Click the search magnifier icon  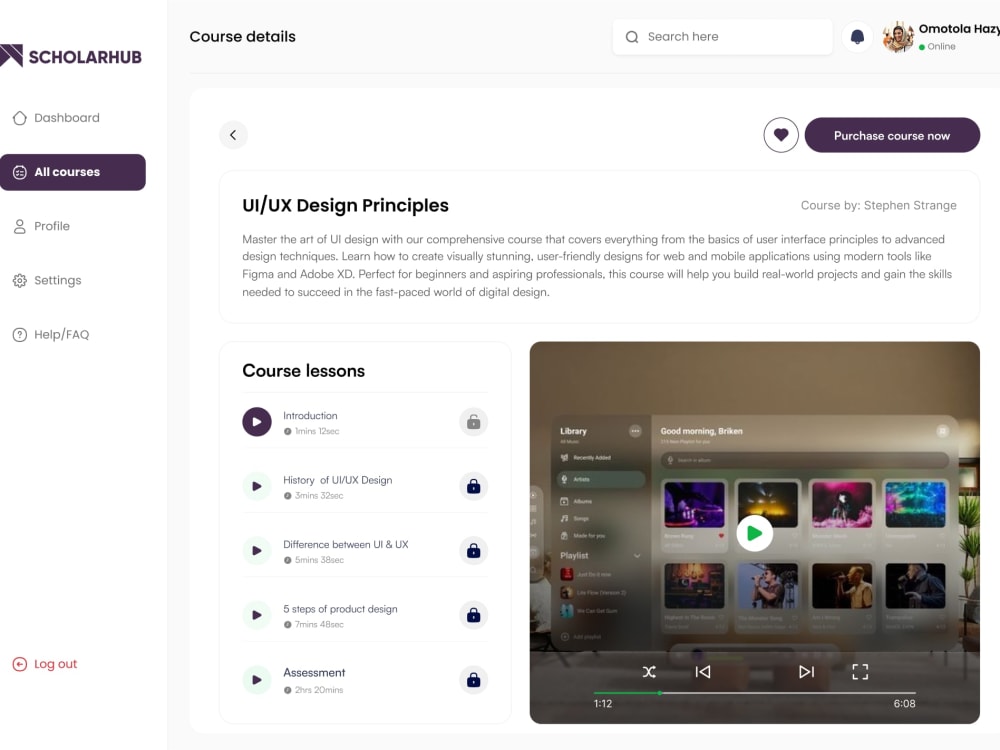pos(632,37)
